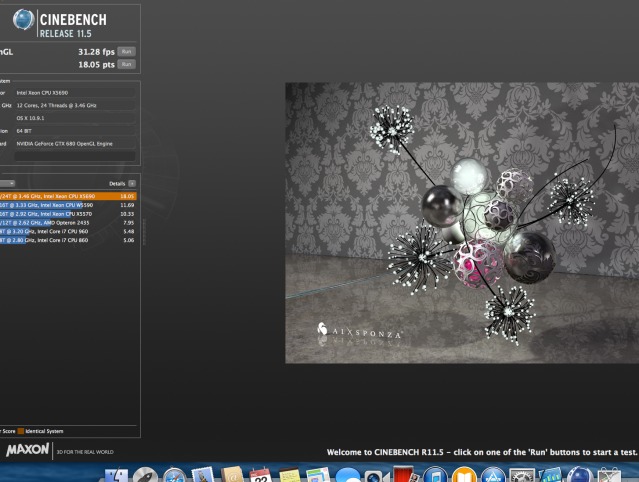Image resolution: width=639 pixels, height=482 pixels.
Task: Select the Core i7 CPU 960 ranking row
Action: click(x=68, y=231)
